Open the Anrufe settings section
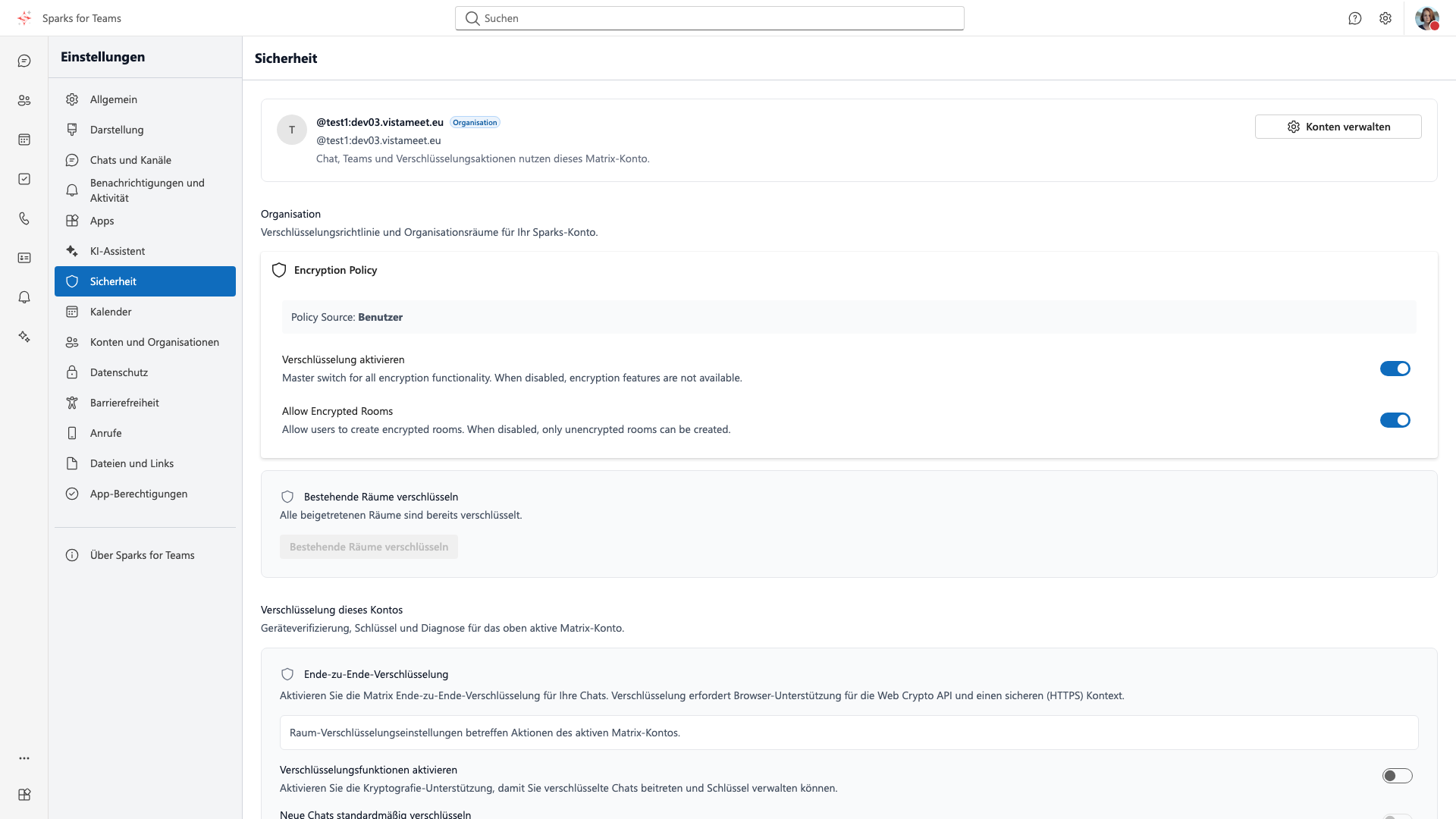The height and width of the screenshot is (819, 1456). [145, 433]
